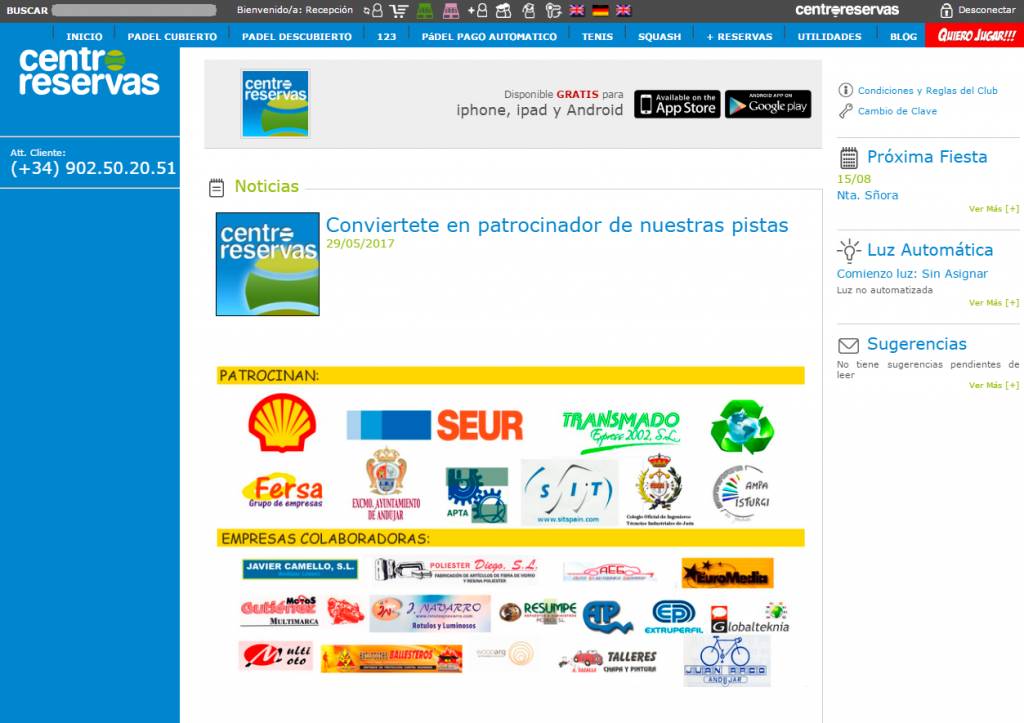Click the APTA gear logo
Screen dimensions: 1024x723
[476, 494]
